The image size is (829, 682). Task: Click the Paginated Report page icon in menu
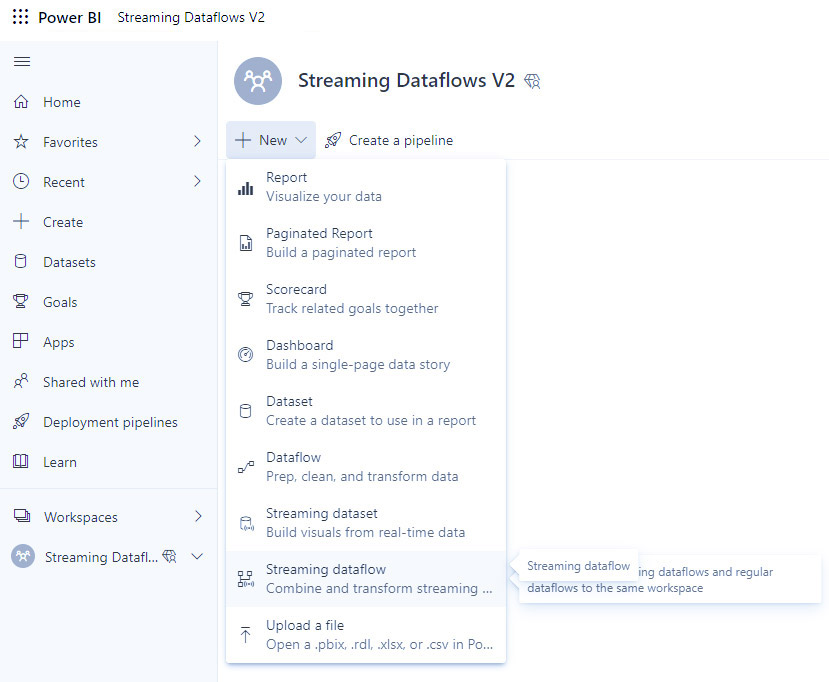click(x=245, y=243)
